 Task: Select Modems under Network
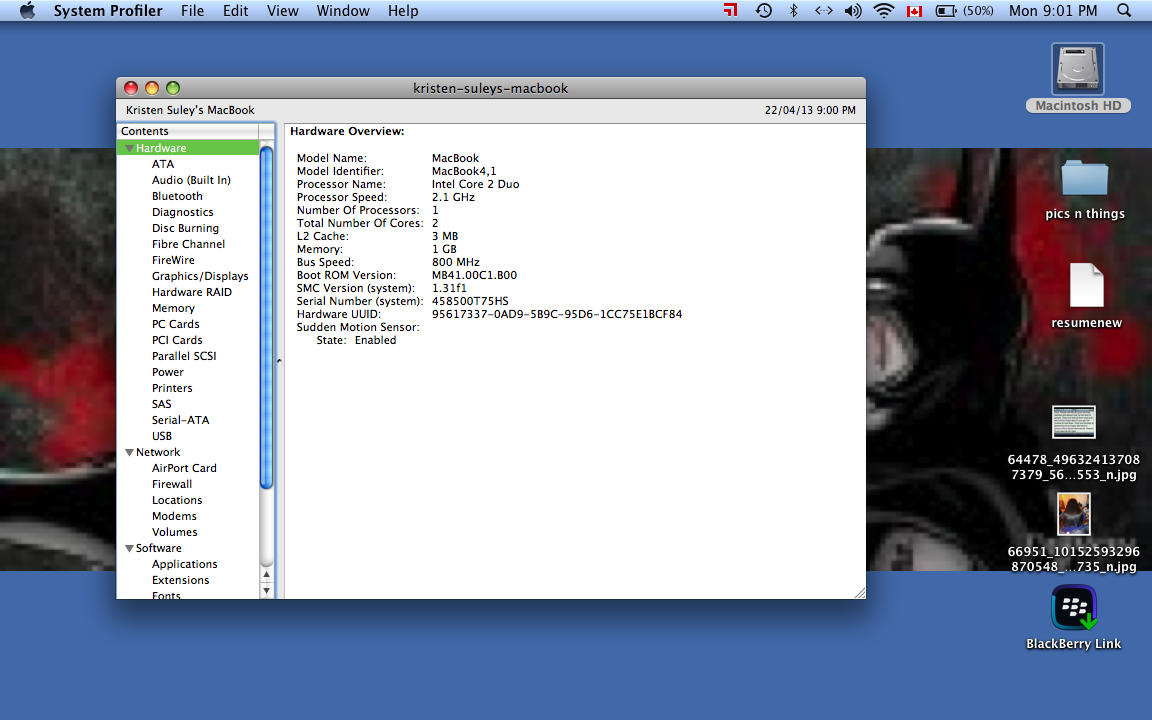(x=174, y=516)
